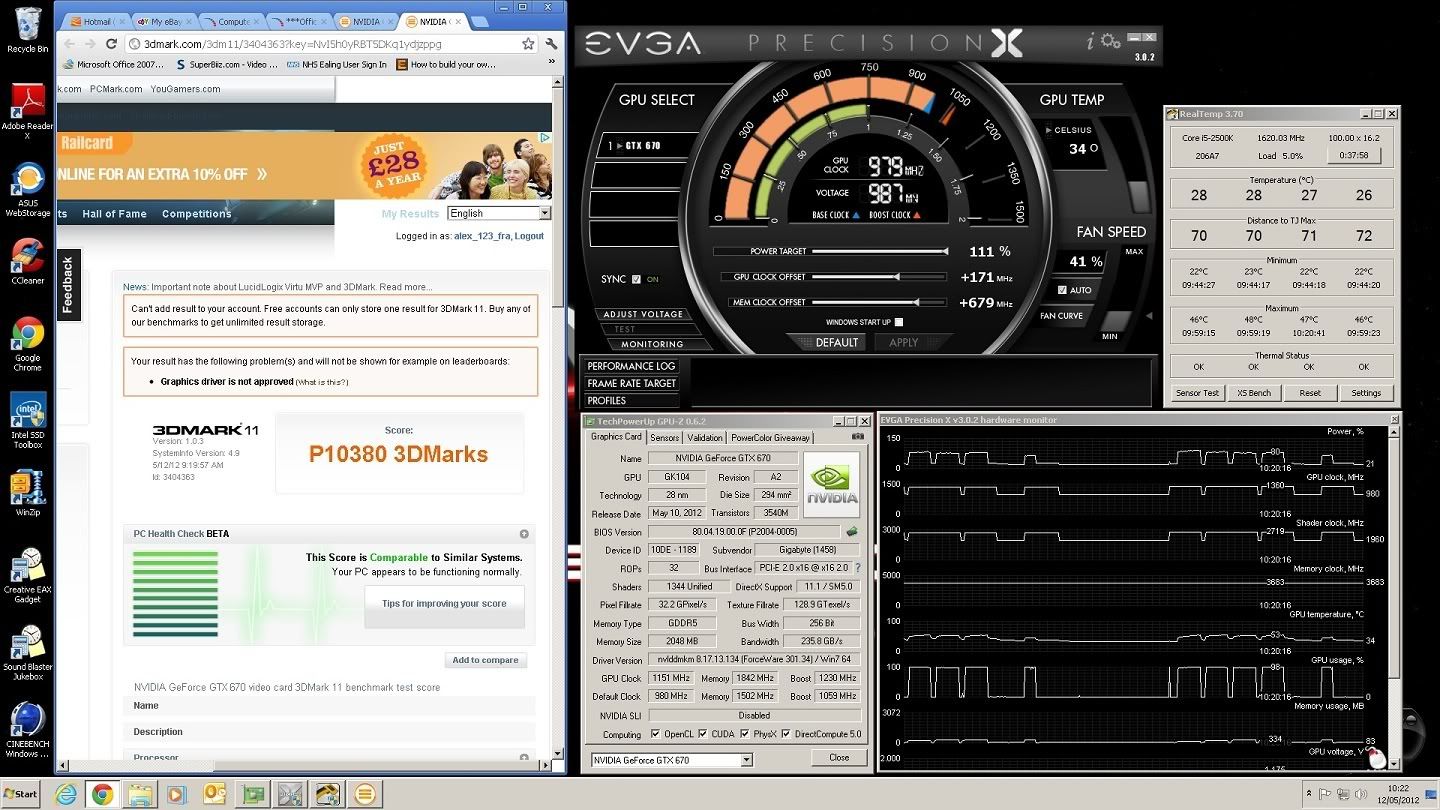Viewport: 1440px width, 810px height.
Task: Open the Sensors tab in GPU-Z
Action: (x=664, y=438)
